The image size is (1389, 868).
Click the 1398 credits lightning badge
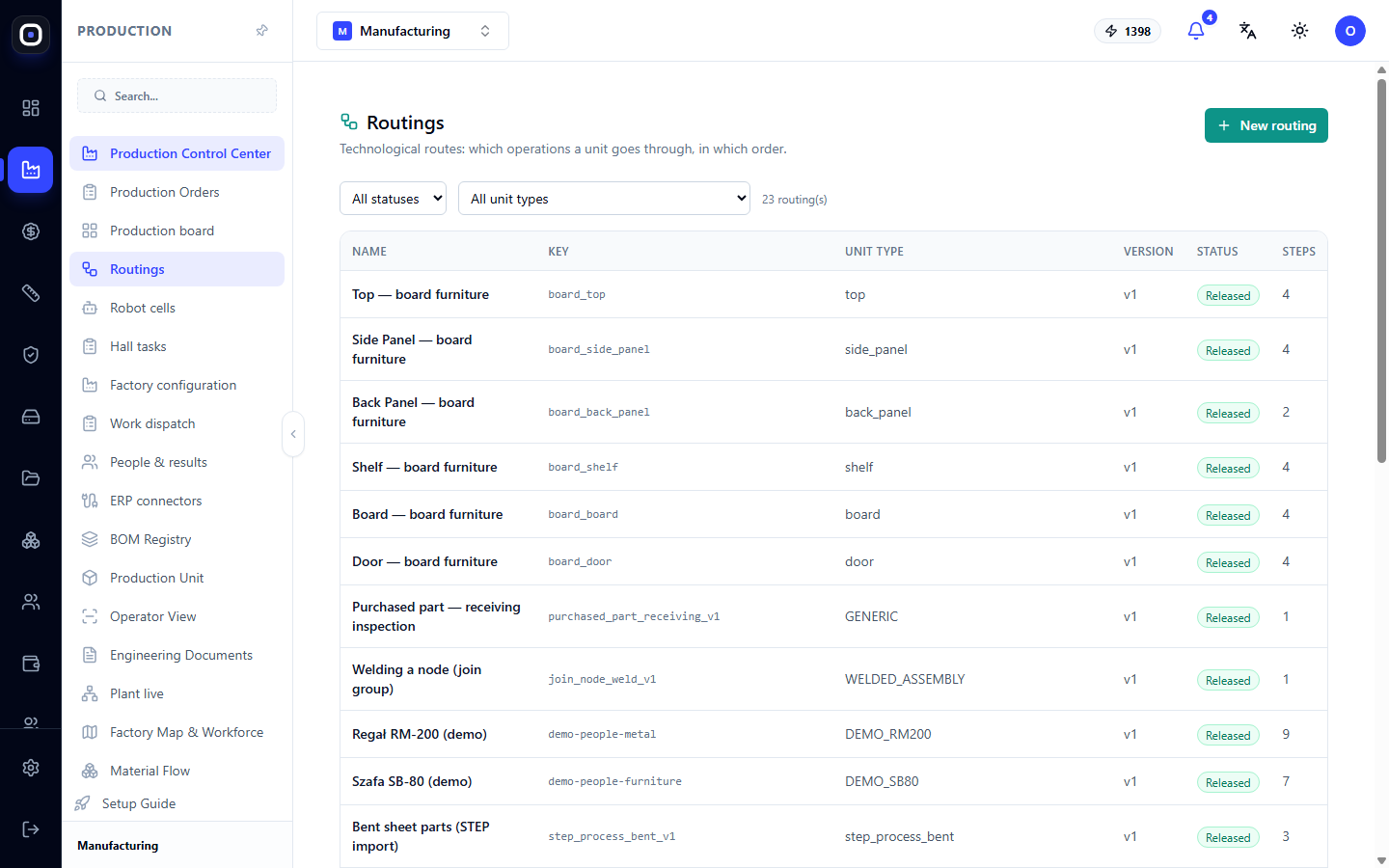click(x=1128, y=31)
